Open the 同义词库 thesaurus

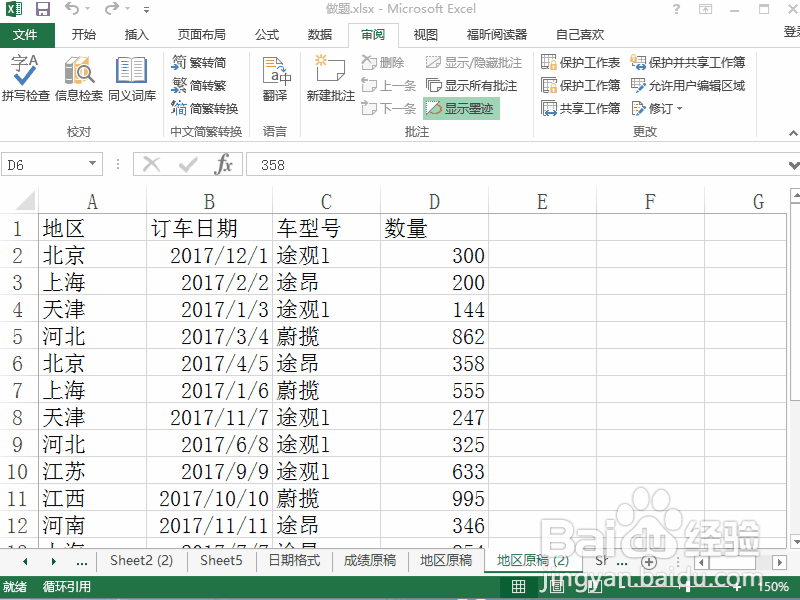click(132, 78)
